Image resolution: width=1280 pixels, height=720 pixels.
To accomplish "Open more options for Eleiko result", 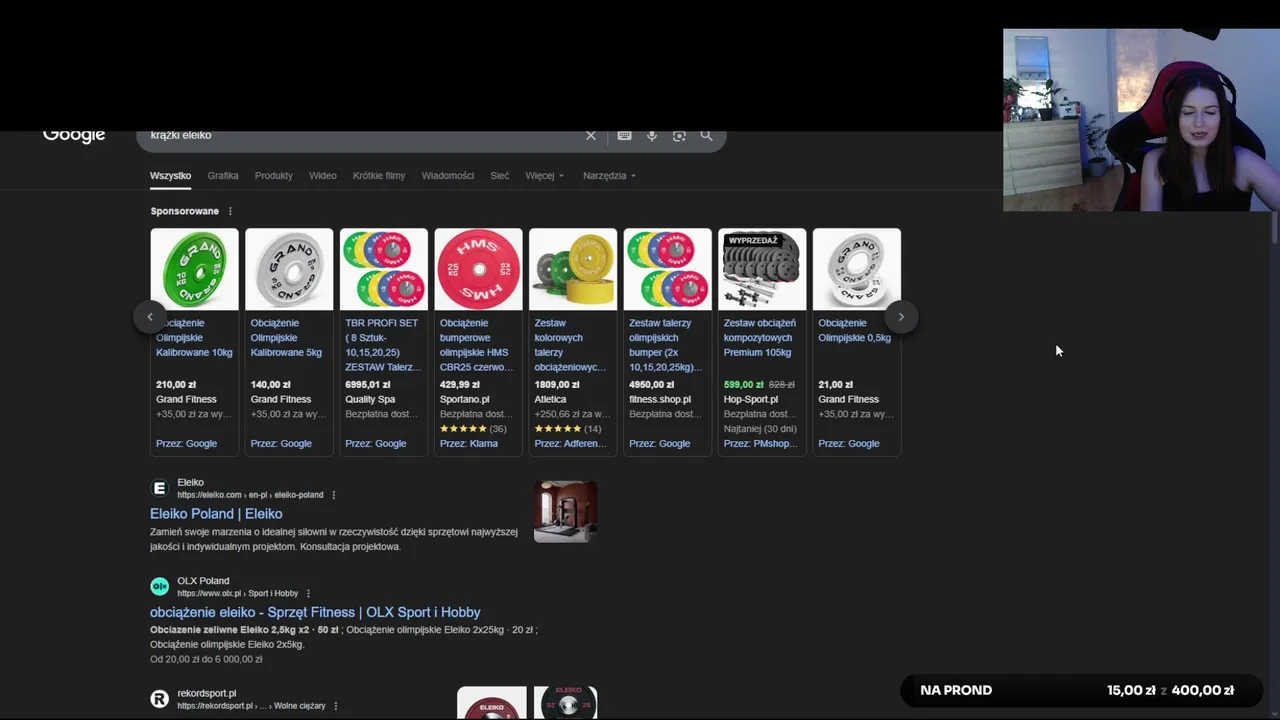I will point(334,495).
